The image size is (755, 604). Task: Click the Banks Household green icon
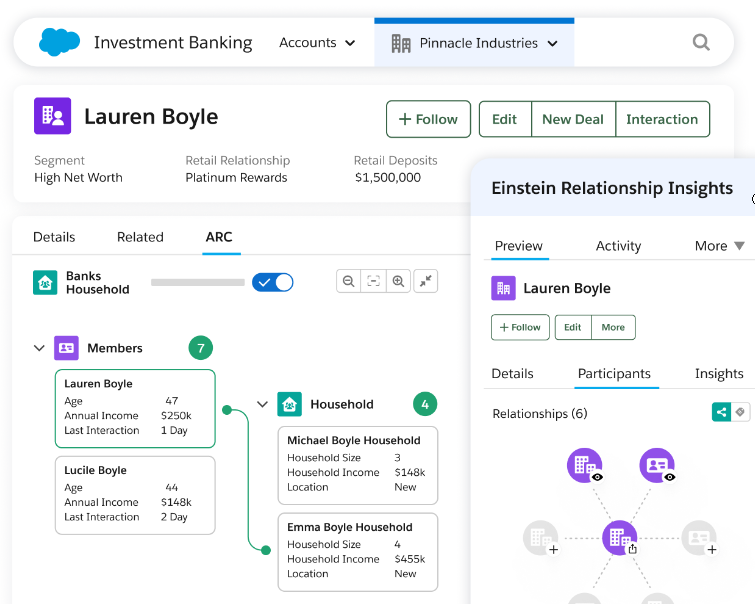[45, 282]
